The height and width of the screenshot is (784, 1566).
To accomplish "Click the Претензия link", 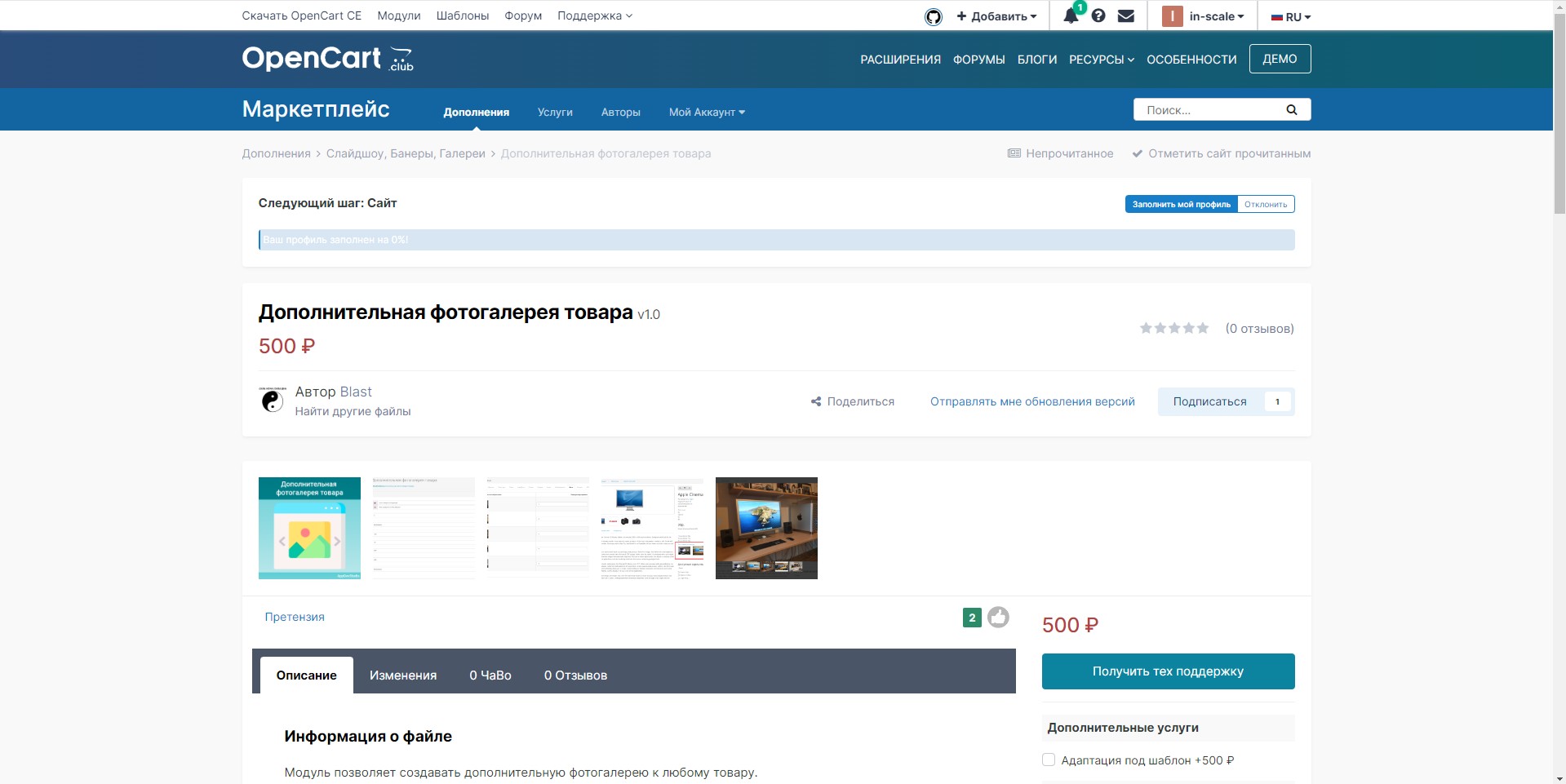I will 295,617.
